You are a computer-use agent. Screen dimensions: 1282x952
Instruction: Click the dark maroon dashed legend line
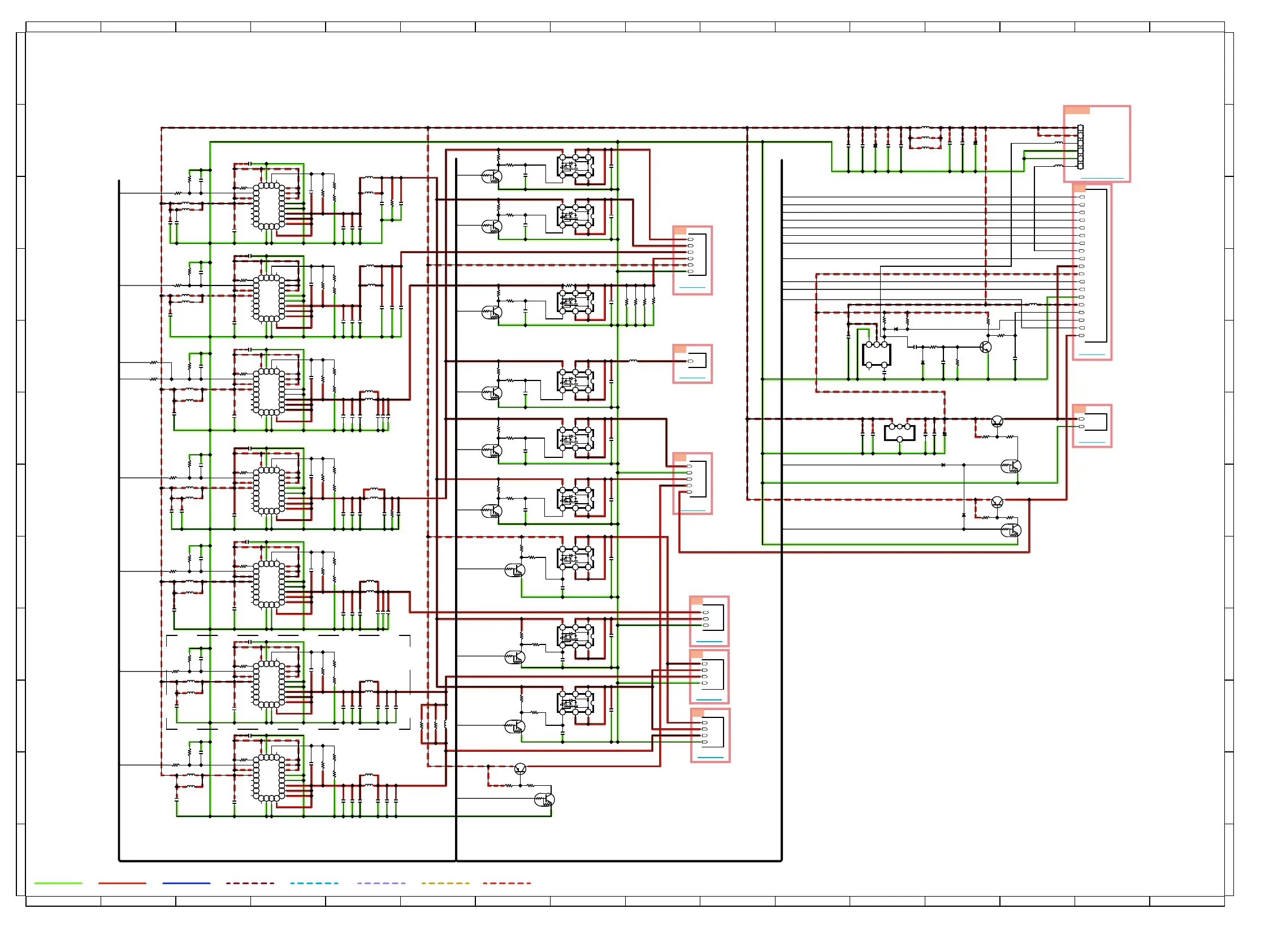click(250, 883)
